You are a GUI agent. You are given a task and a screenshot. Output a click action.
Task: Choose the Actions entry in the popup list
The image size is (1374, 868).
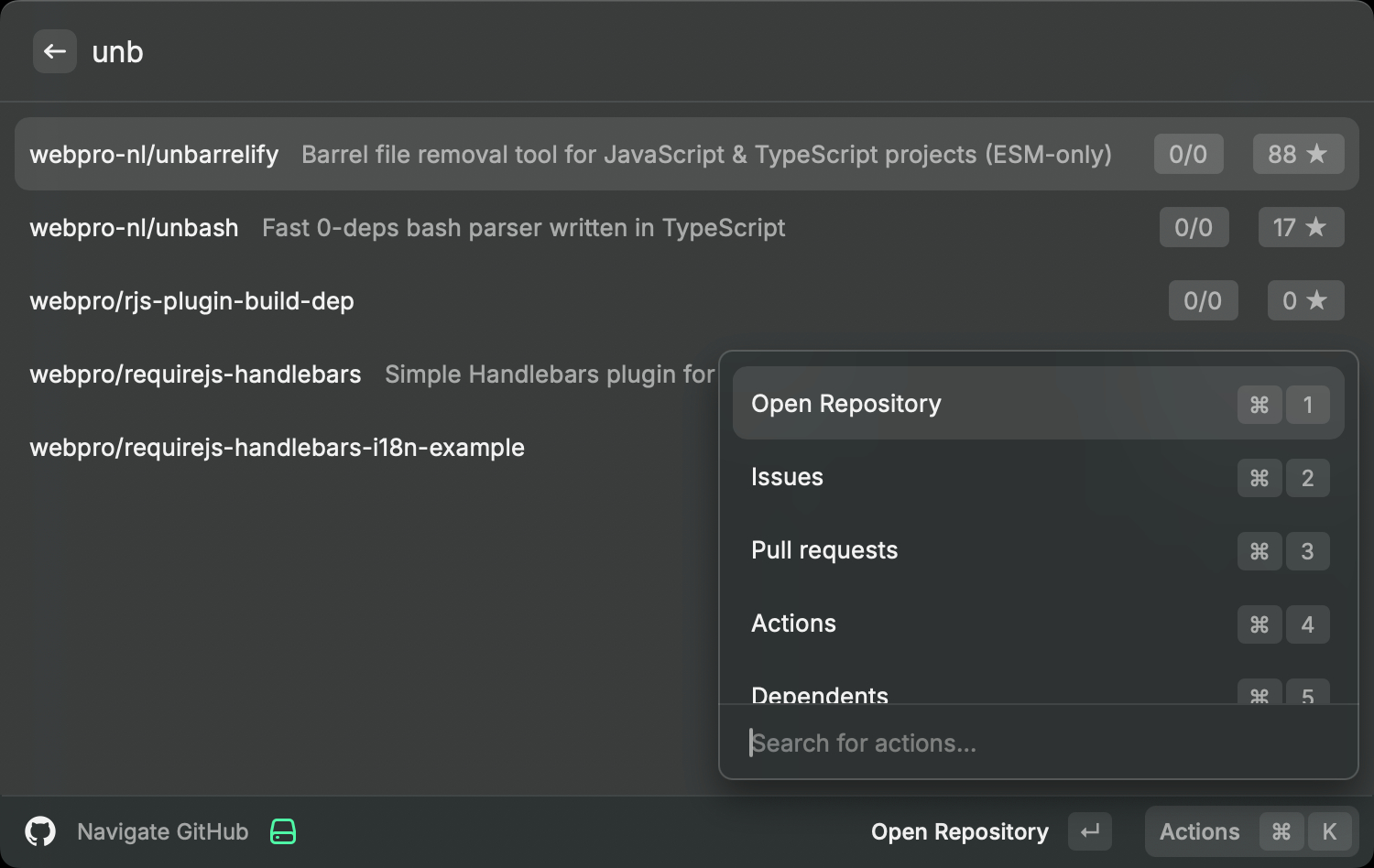click(794, 624)
